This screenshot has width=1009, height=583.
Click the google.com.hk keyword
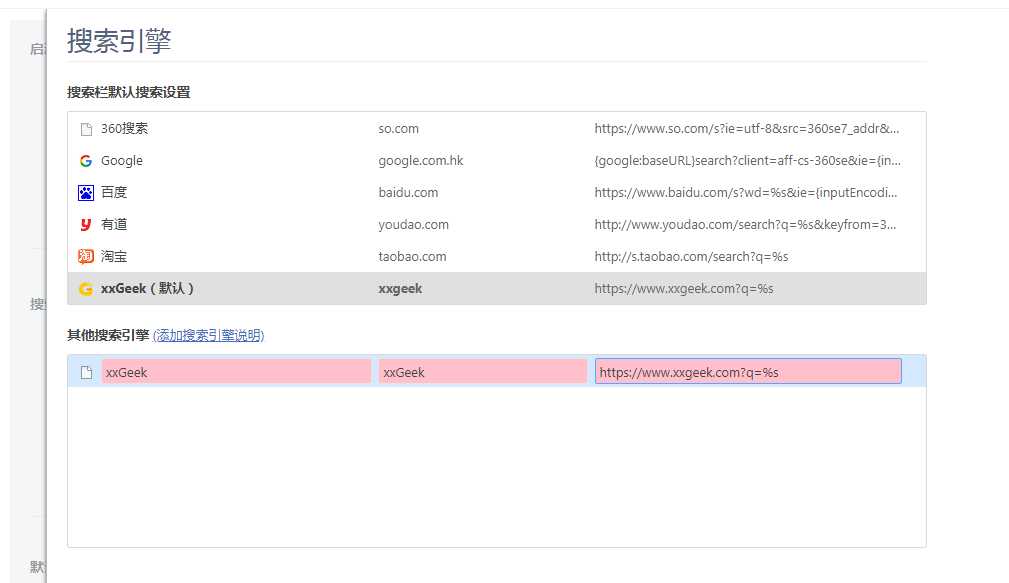pos(421,161)
